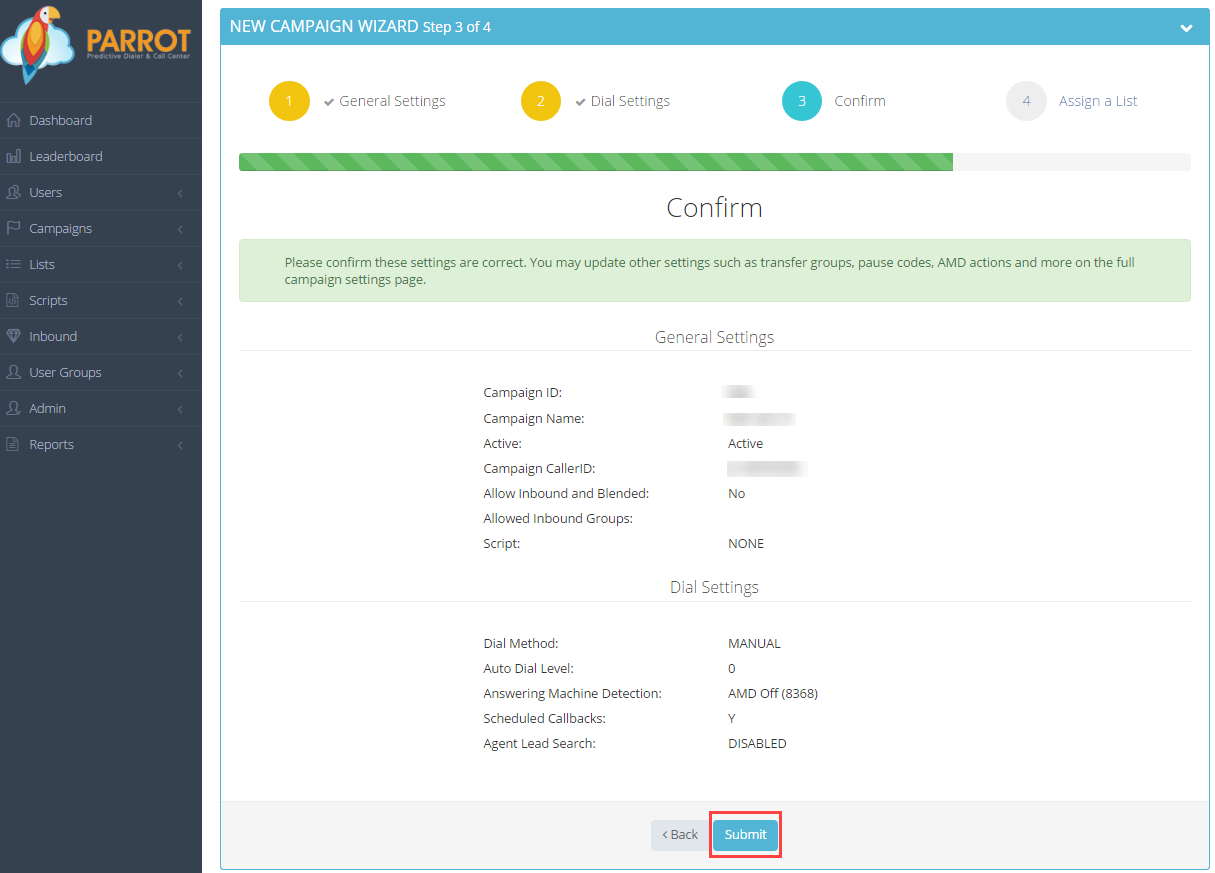The height and width of the screenshot is (873, 1215).
Task: Go to General Settings wizard step
Action: [x=392, y=101]
